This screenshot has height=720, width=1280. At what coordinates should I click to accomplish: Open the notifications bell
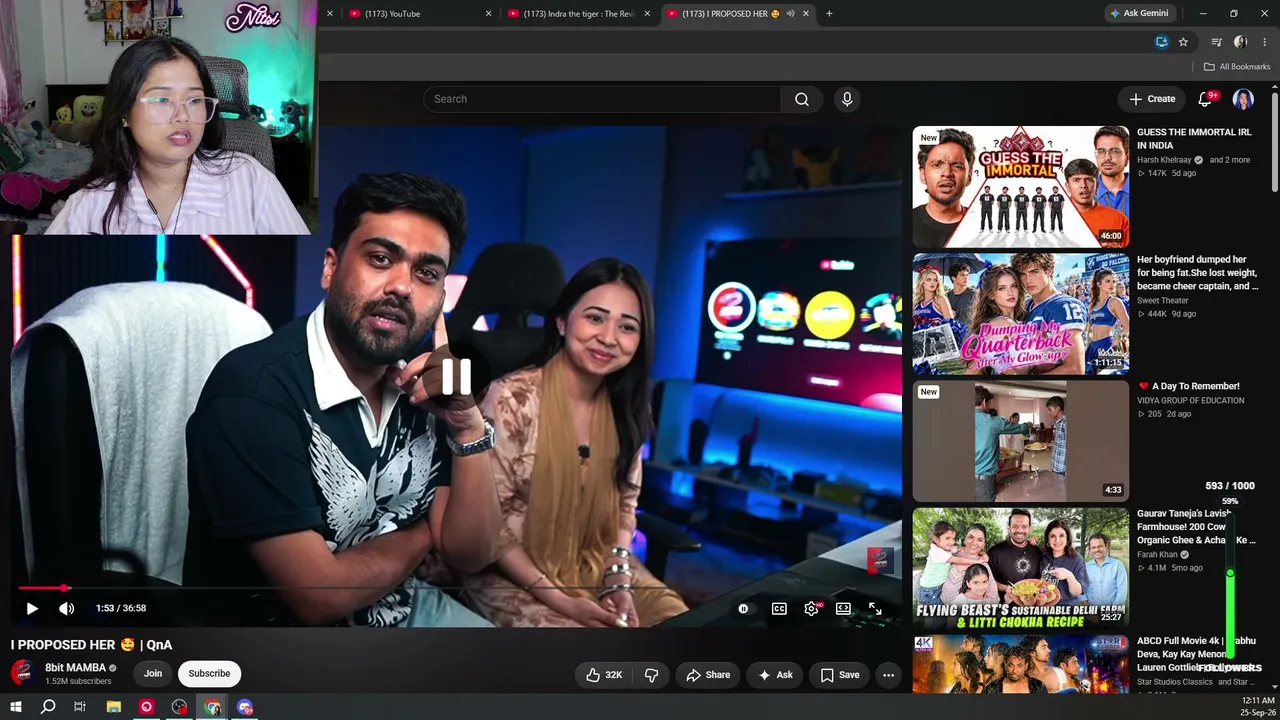[1205, 99]
